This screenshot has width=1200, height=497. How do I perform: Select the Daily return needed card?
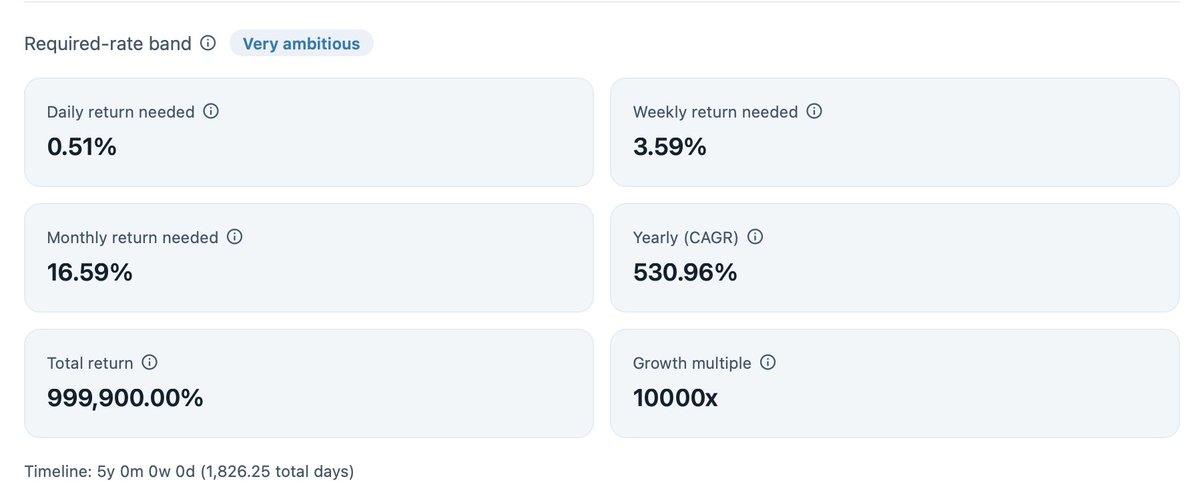(309, 132)
